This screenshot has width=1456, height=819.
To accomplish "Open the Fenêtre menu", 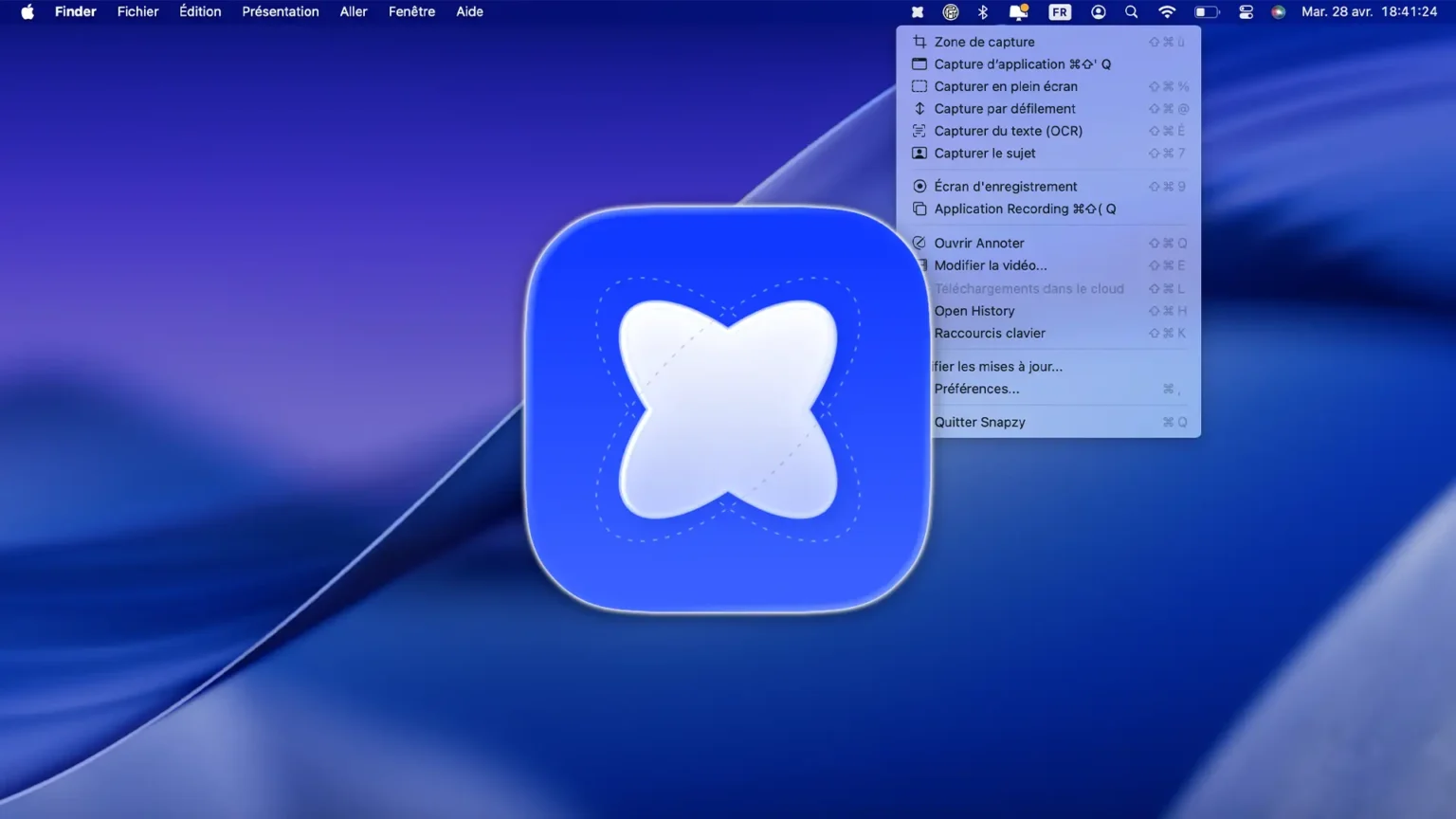I will click(x=411, y=12).
